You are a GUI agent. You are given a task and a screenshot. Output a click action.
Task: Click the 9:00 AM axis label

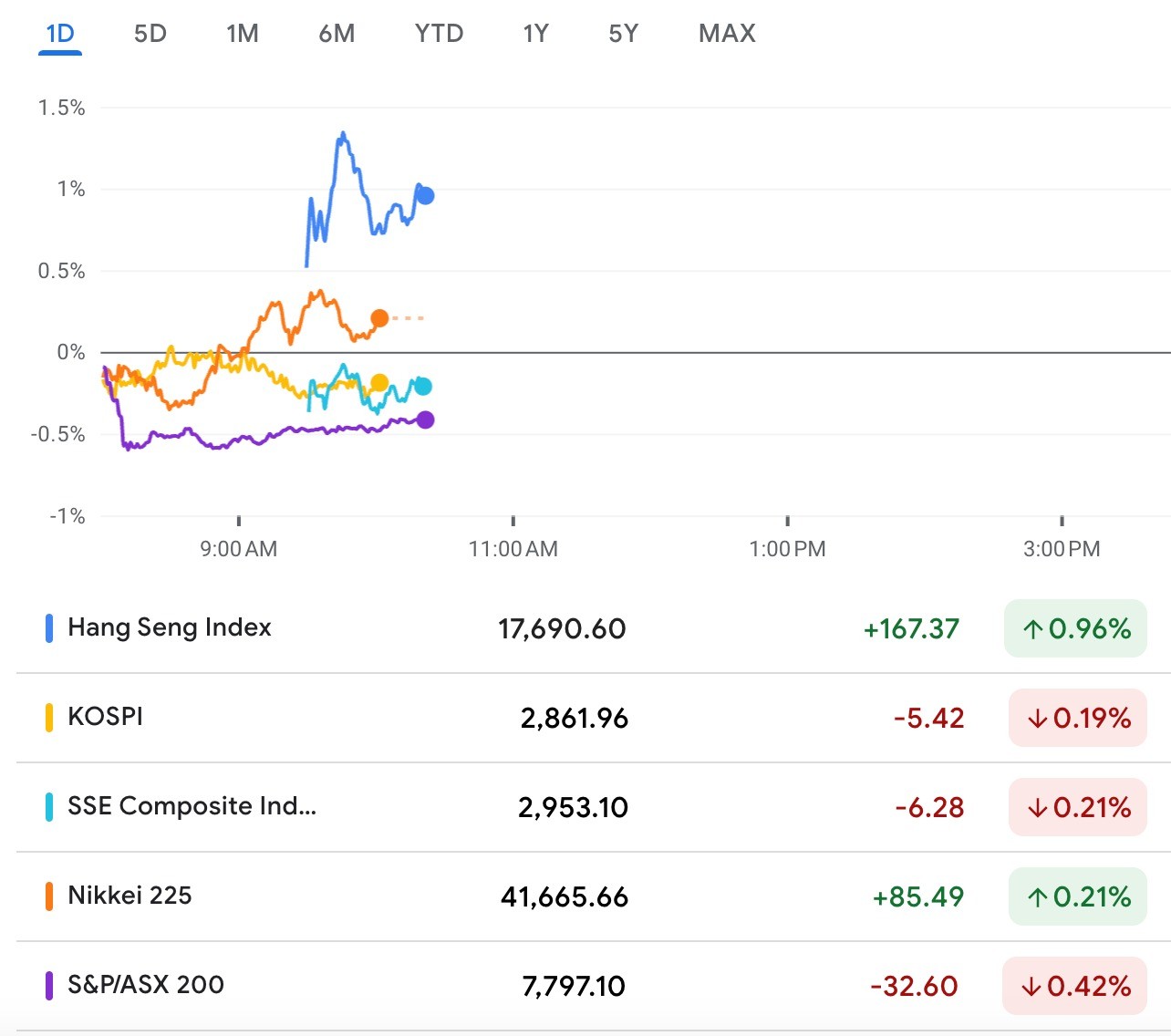(x=239, y=549)
